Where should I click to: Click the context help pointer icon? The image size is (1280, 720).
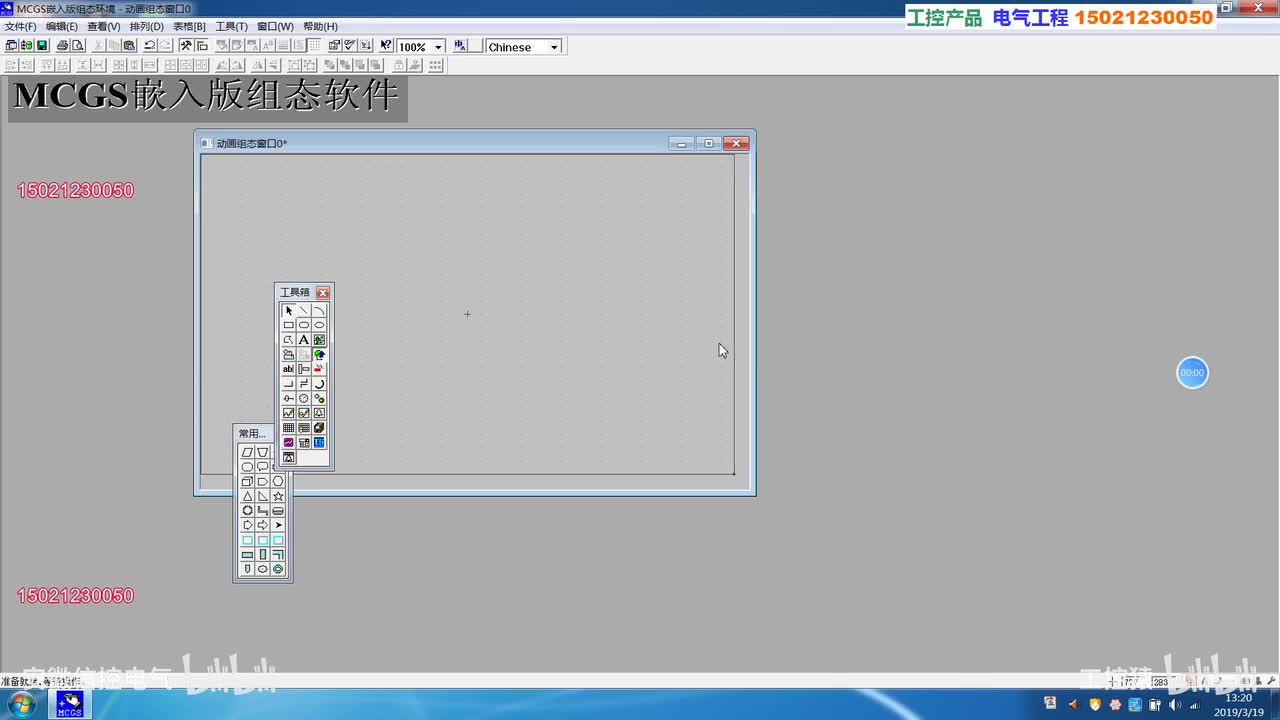pos(386,46)
